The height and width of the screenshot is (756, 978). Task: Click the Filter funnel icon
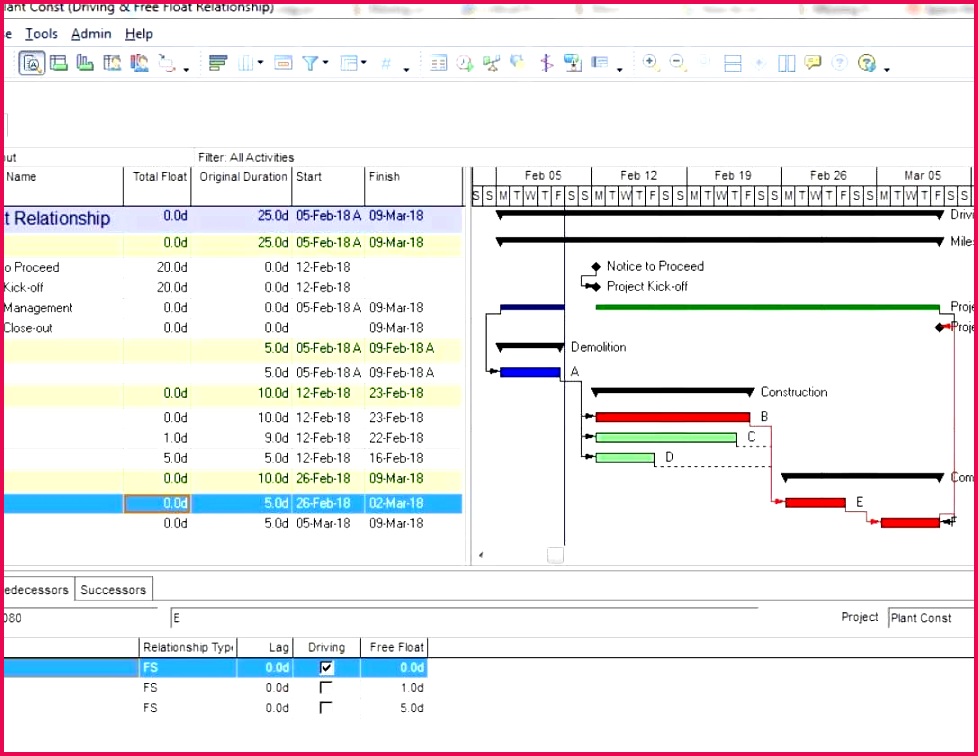click(x=311, y=64)
